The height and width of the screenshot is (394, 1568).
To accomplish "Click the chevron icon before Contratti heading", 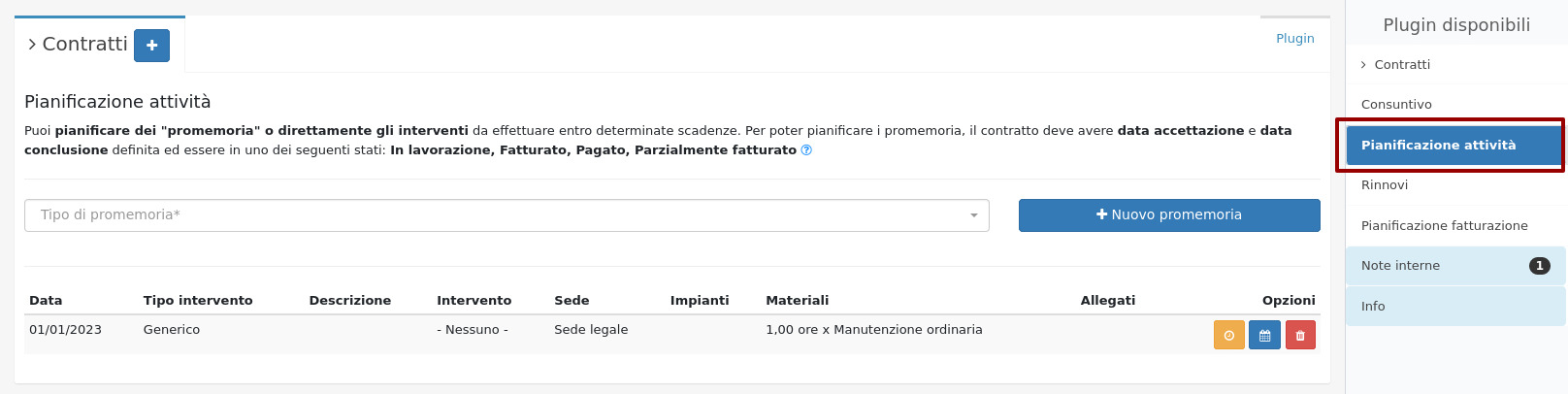I will 32,45.
